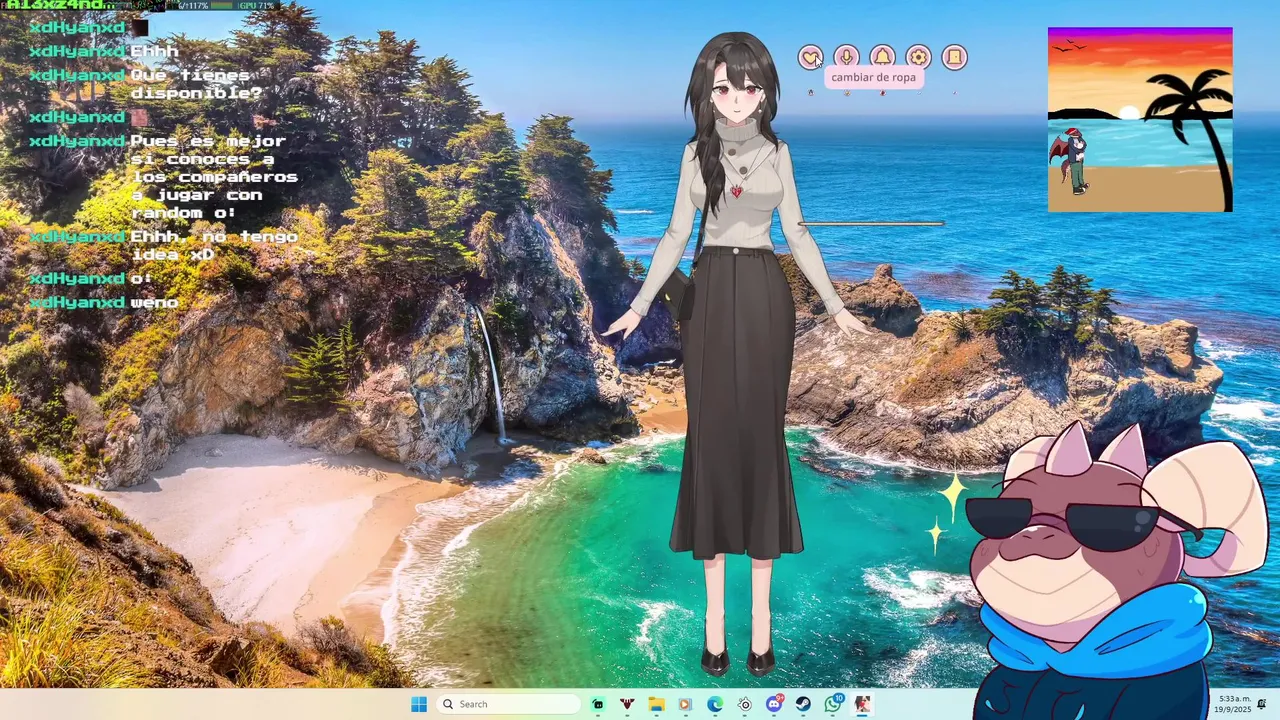The height and width of the screenshot is (720, 1280).
Task: Click the sunset beach pixel art thumbnail
Action: pos(1140,119)
